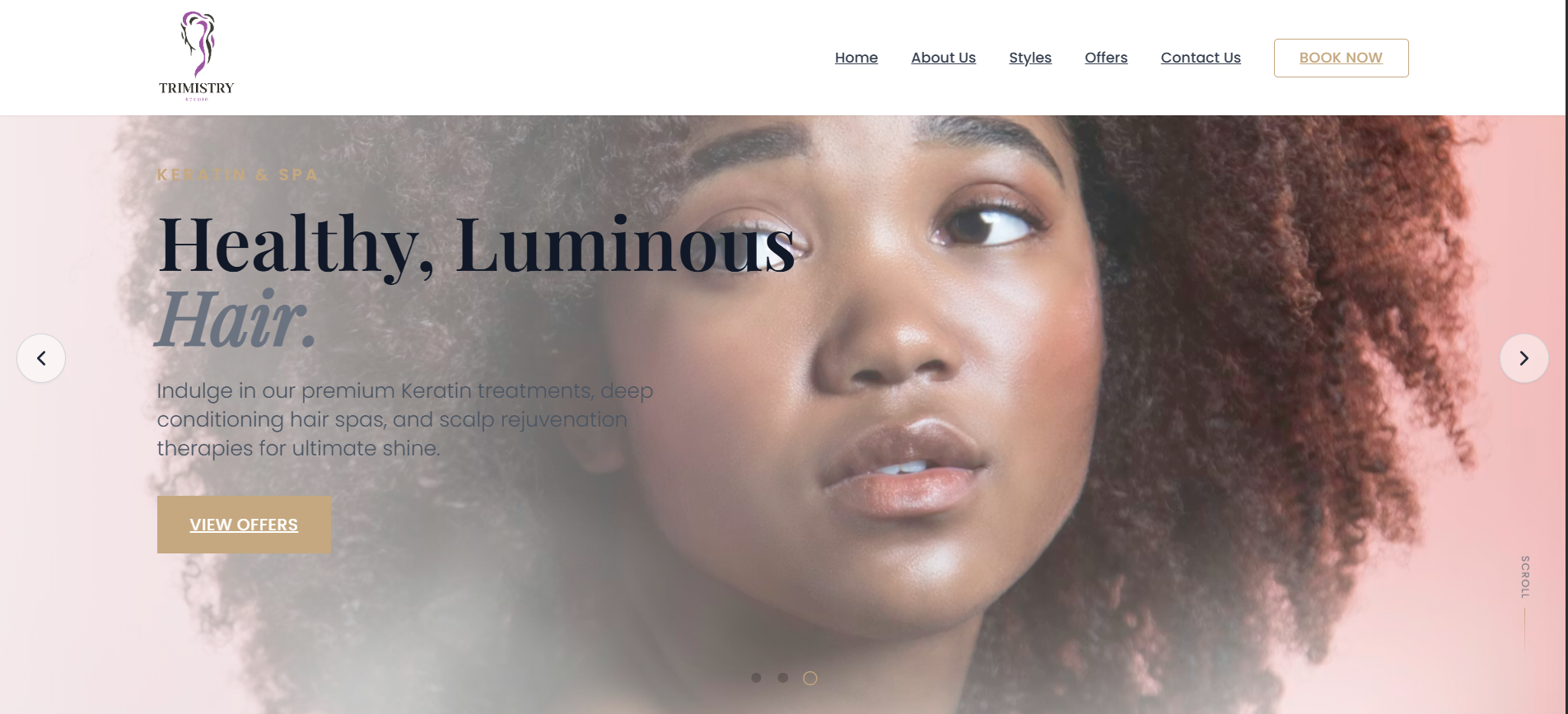Go to Contact Us page
This screenshot has width=1568, height=714.
[x=1201, y=58]
